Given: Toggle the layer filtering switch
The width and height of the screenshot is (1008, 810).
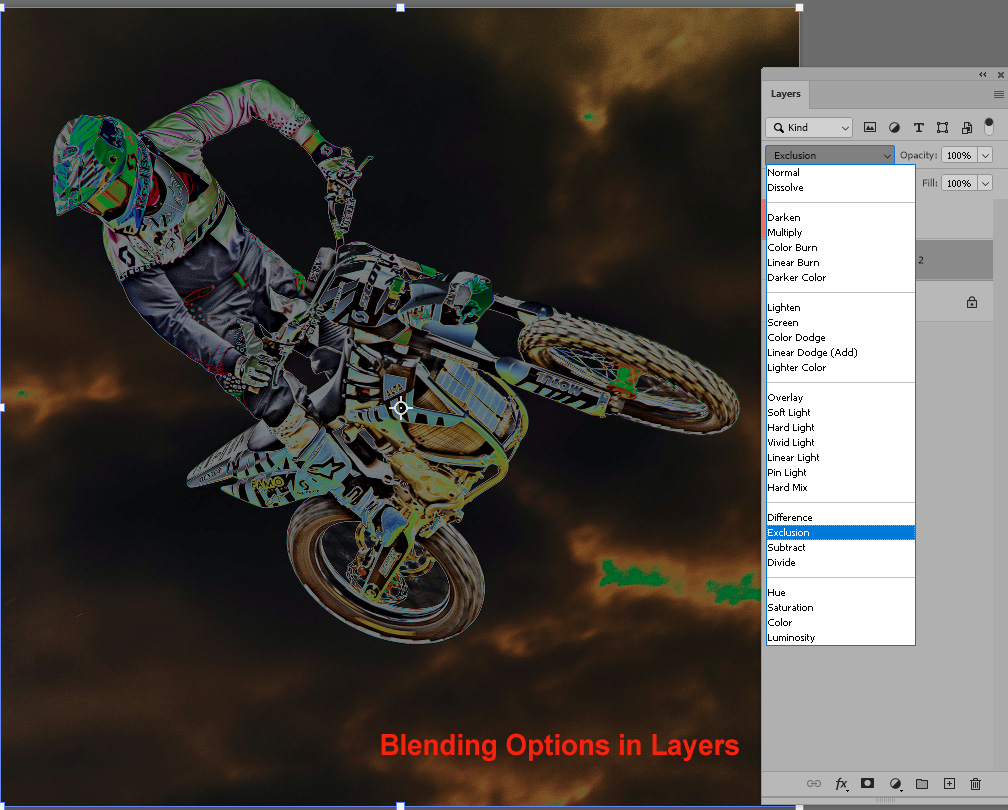Looking at the screenshot, I should click(989, 126).
